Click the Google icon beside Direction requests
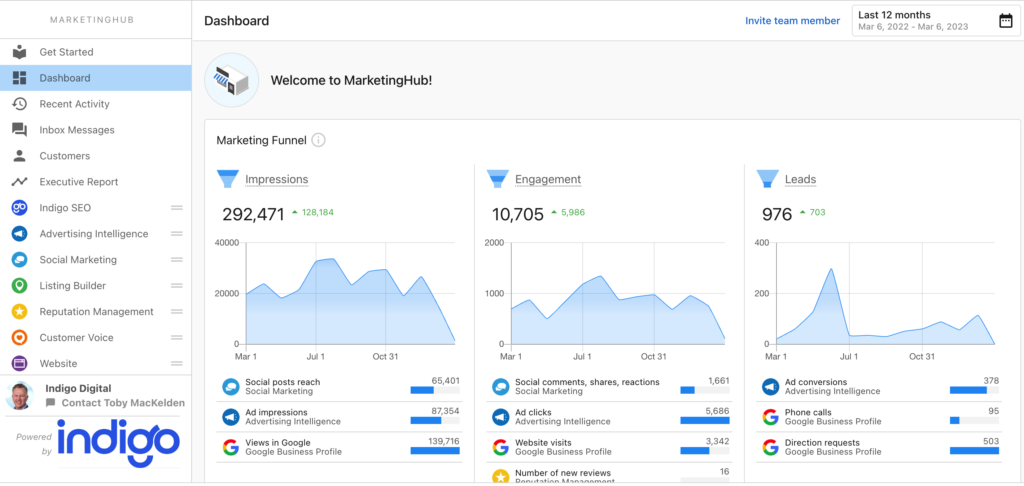 771,447
